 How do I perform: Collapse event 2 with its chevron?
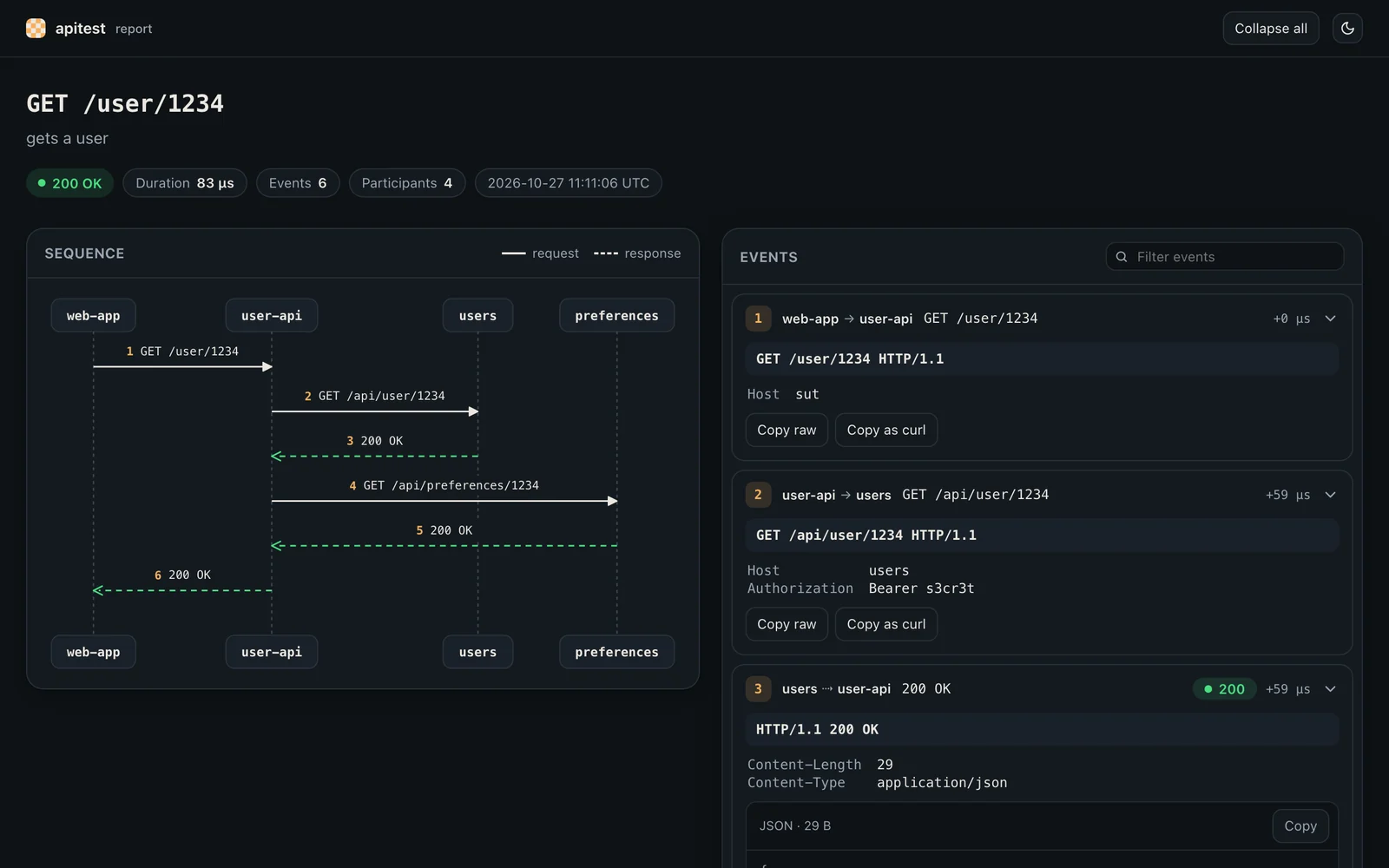click(1330, 495)
